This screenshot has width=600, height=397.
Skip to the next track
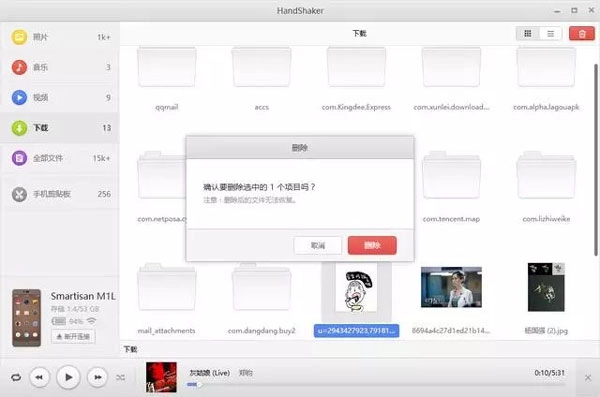(98, 377)
